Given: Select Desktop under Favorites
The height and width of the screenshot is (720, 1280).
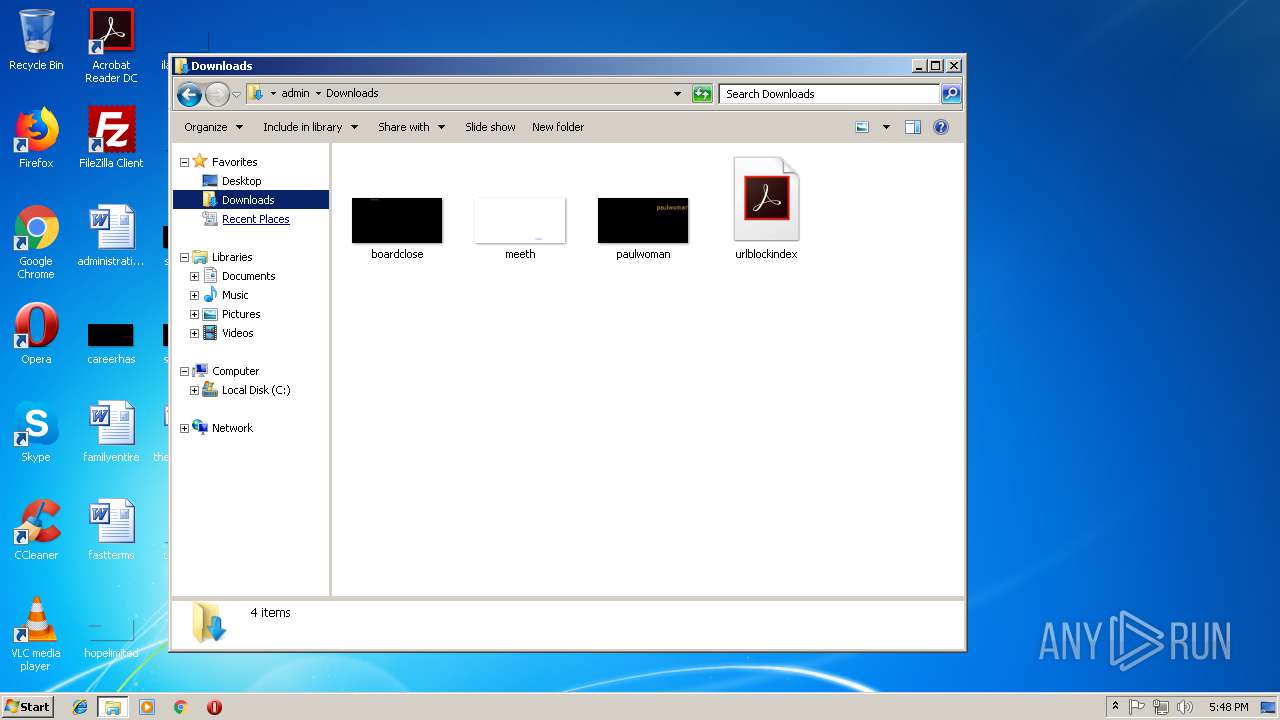Looking at the screenshot, I should click(241, 181).
